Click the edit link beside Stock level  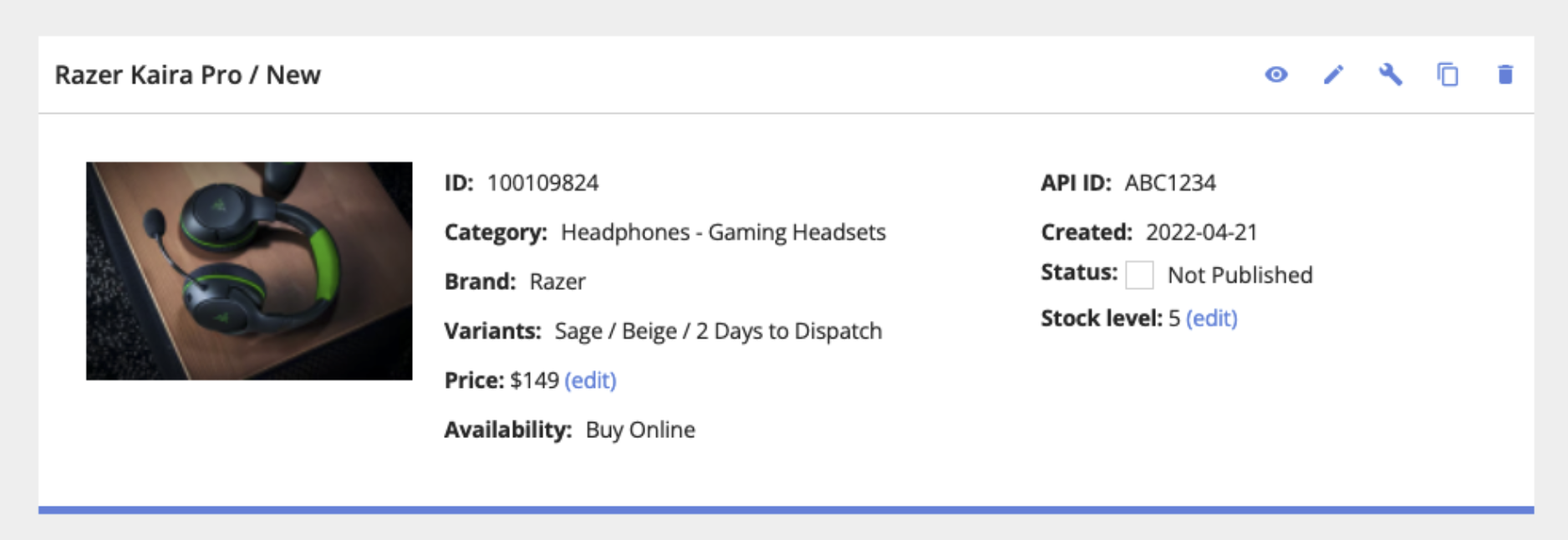point(1211,318)
